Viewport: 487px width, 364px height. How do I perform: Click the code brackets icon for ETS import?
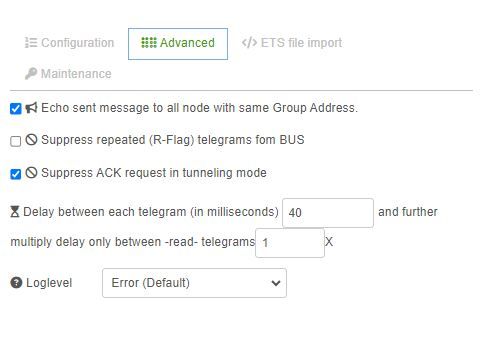pos(249,43)
